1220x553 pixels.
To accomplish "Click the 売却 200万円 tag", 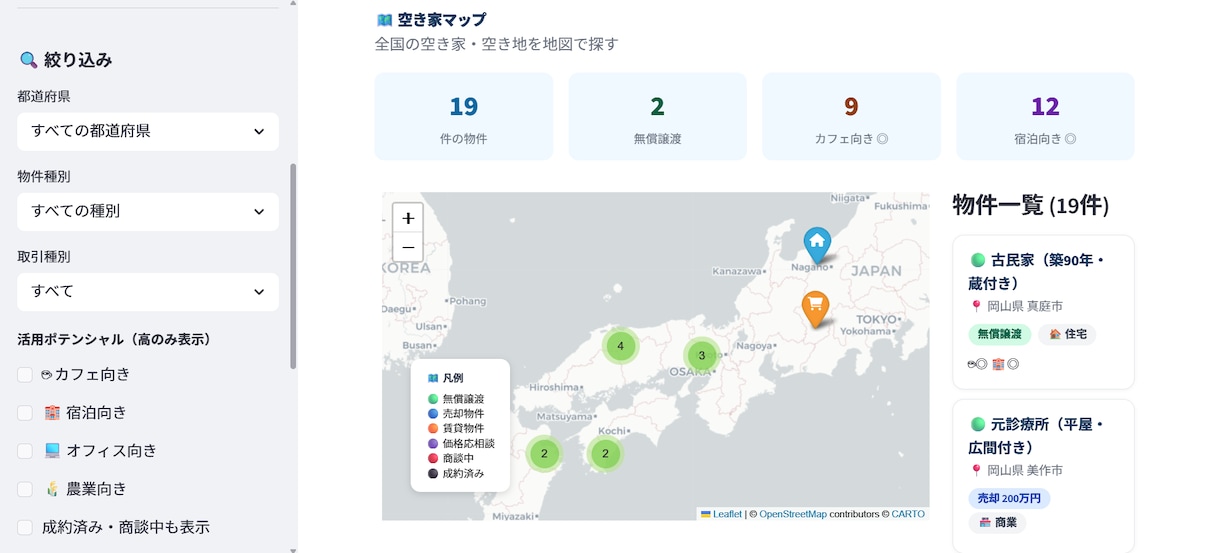I will (x=1009, y=498).
